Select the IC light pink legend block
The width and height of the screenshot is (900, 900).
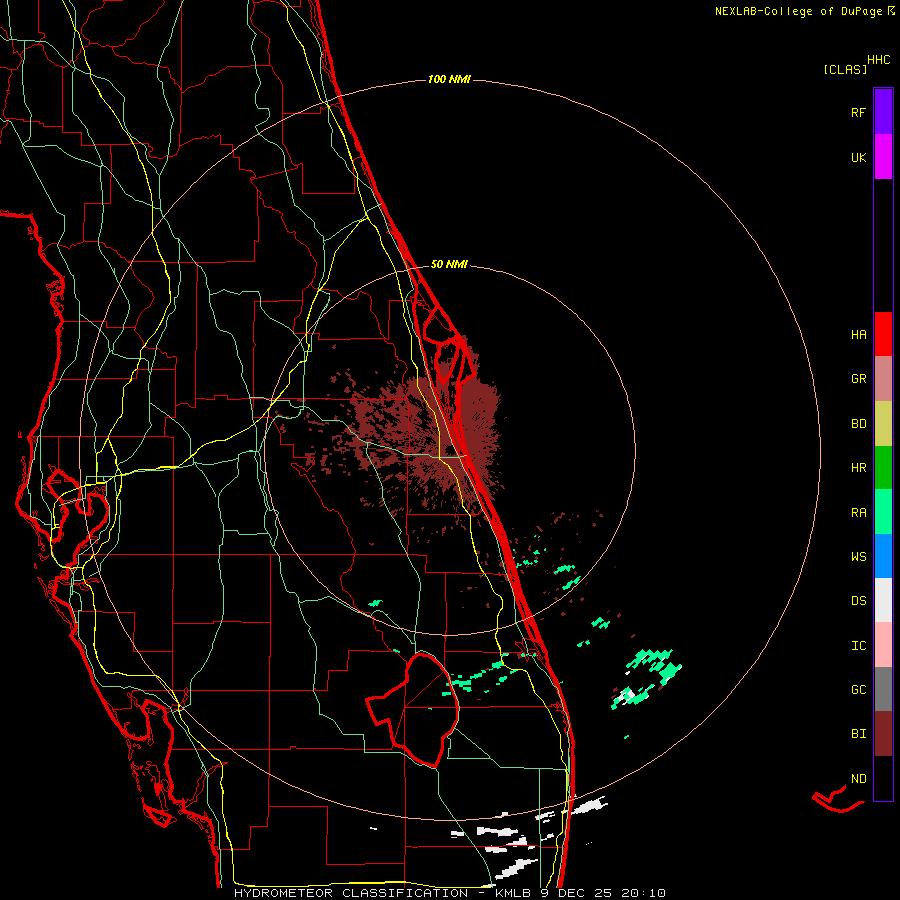pos(883,645)
